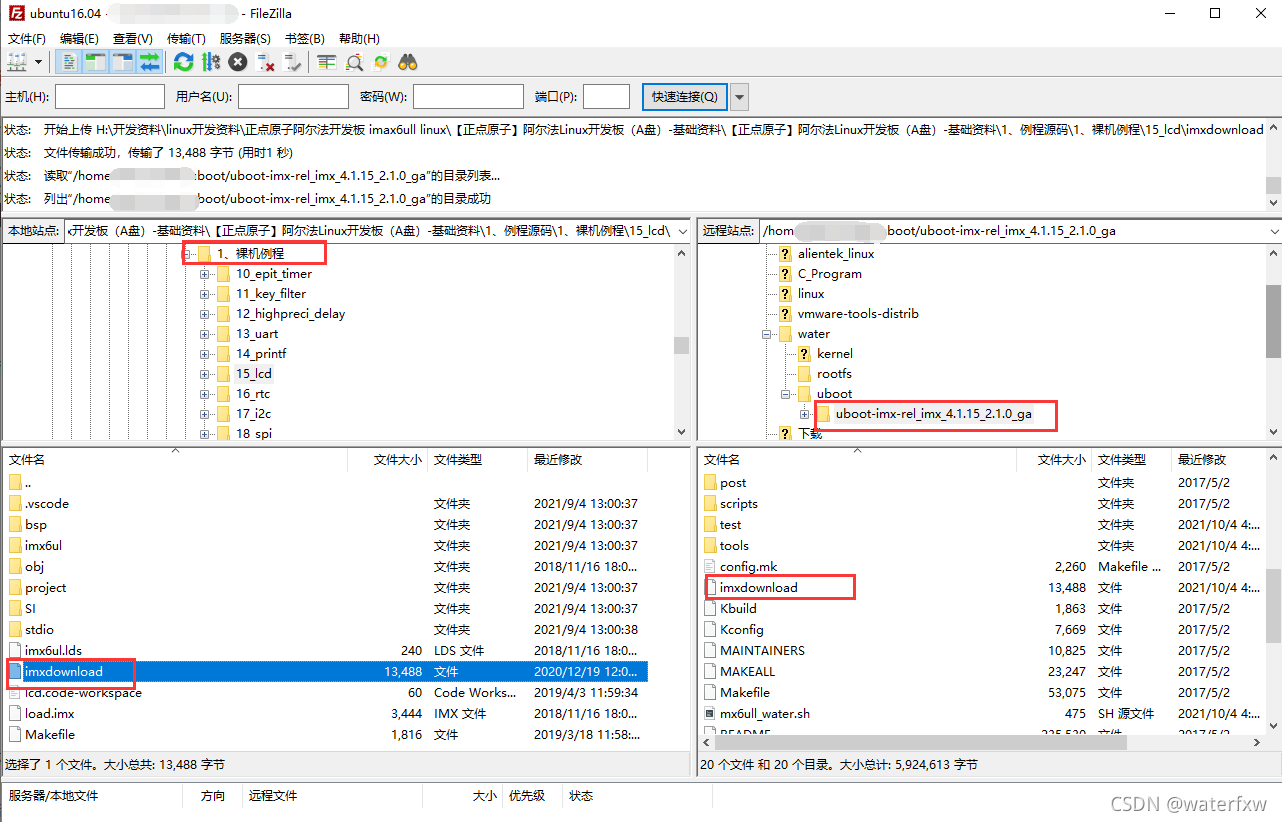
Task: Sort local list by 文件大小 column
Action: (x=387, y=460)
